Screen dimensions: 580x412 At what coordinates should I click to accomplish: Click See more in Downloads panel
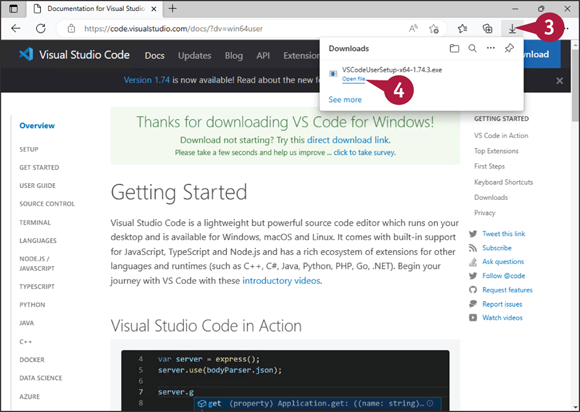point(345,99)
